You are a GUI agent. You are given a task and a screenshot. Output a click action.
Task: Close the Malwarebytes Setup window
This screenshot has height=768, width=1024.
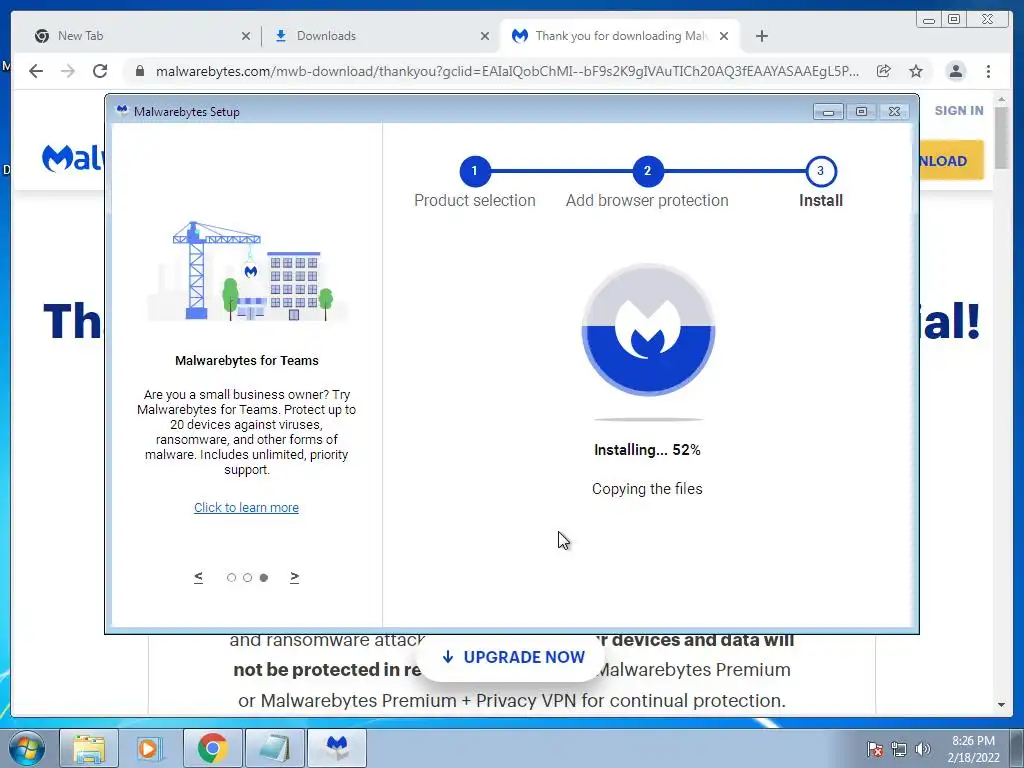[x=895, y=112]
